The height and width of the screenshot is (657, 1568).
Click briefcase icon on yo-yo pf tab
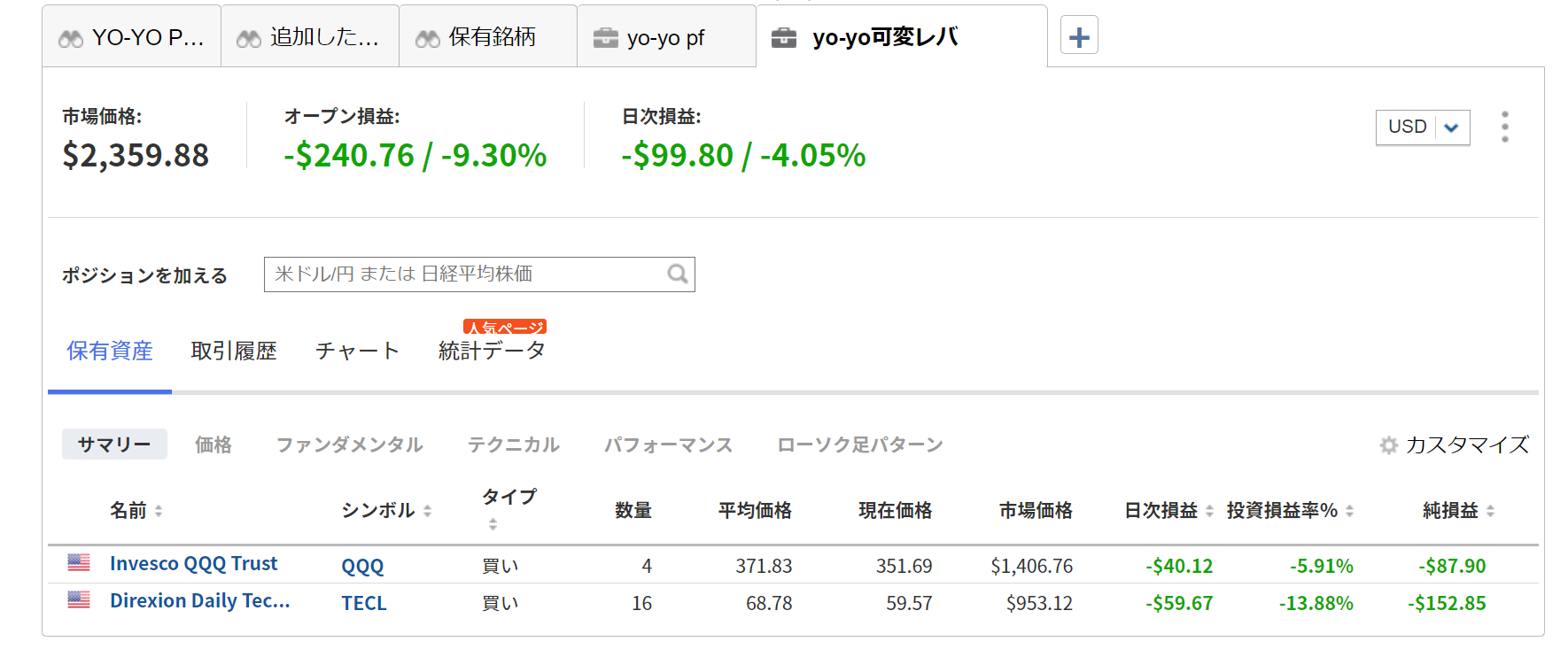tap(606, 38)
